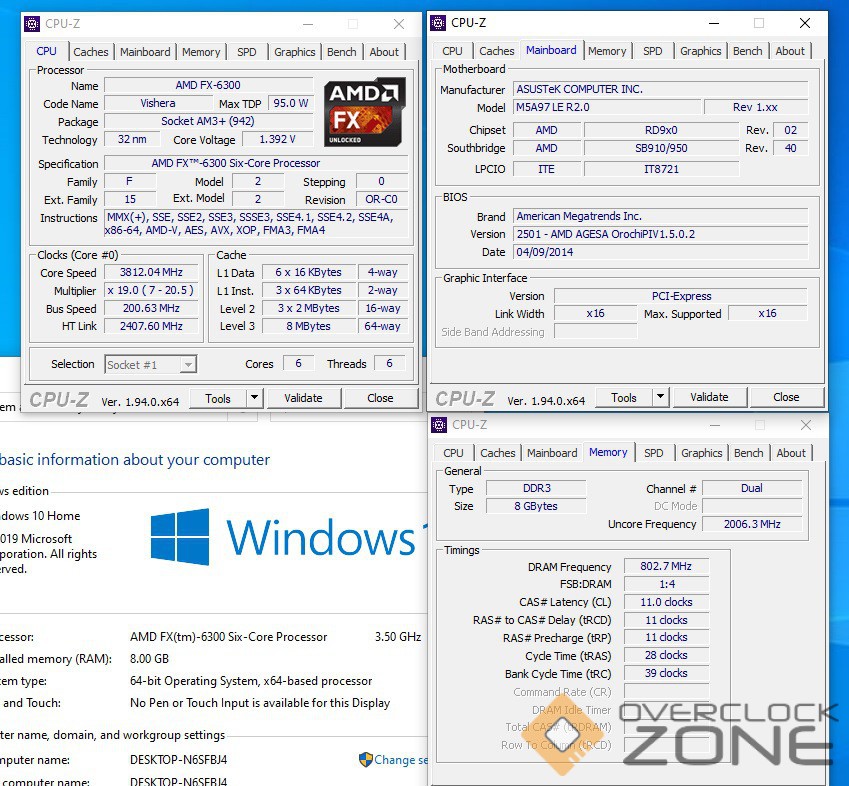Open Memory tab in CPU window
This screenshot has height=786, width=849.
[201, 52]
